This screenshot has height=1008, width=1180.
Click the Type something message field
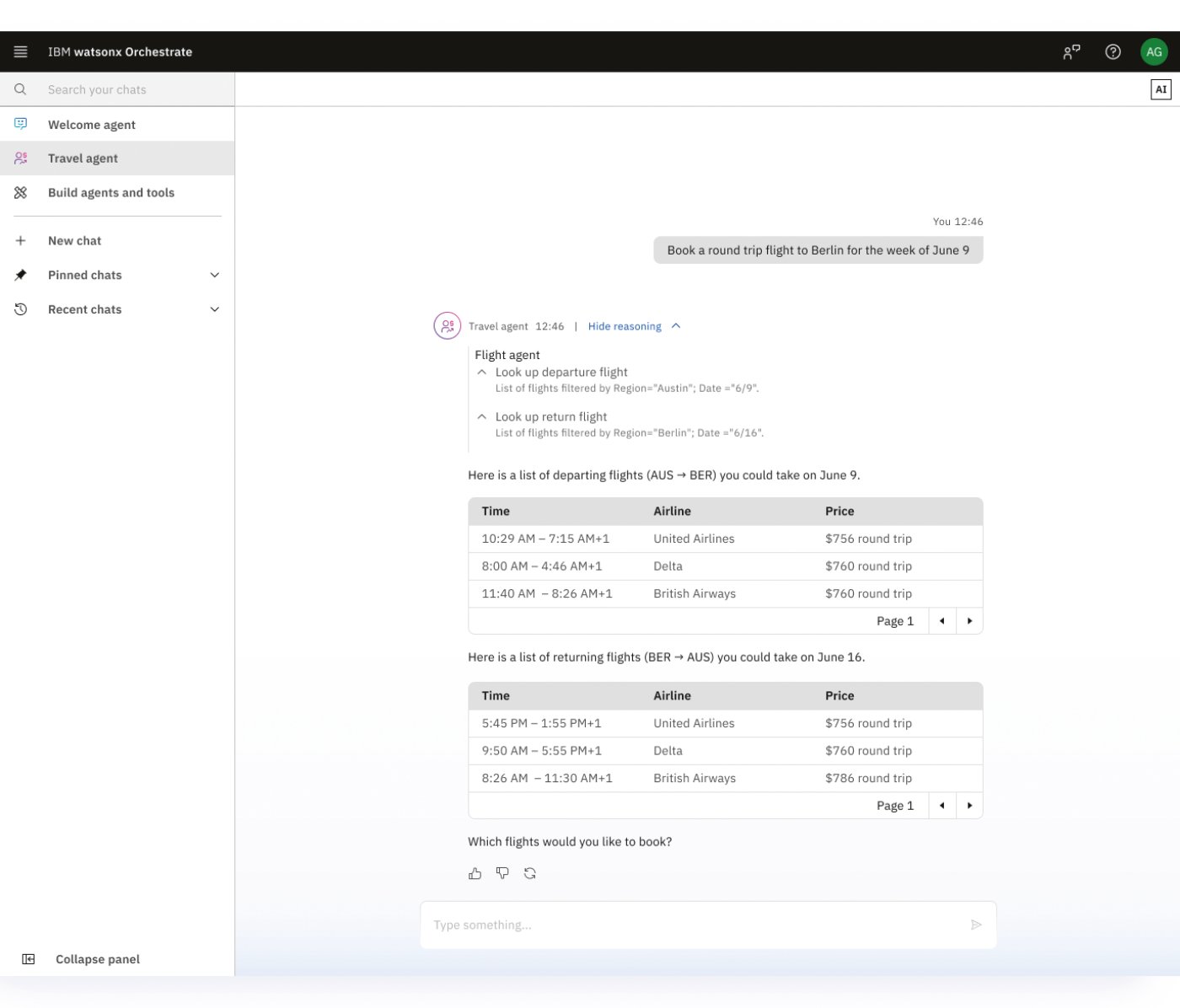coord(691,925)
